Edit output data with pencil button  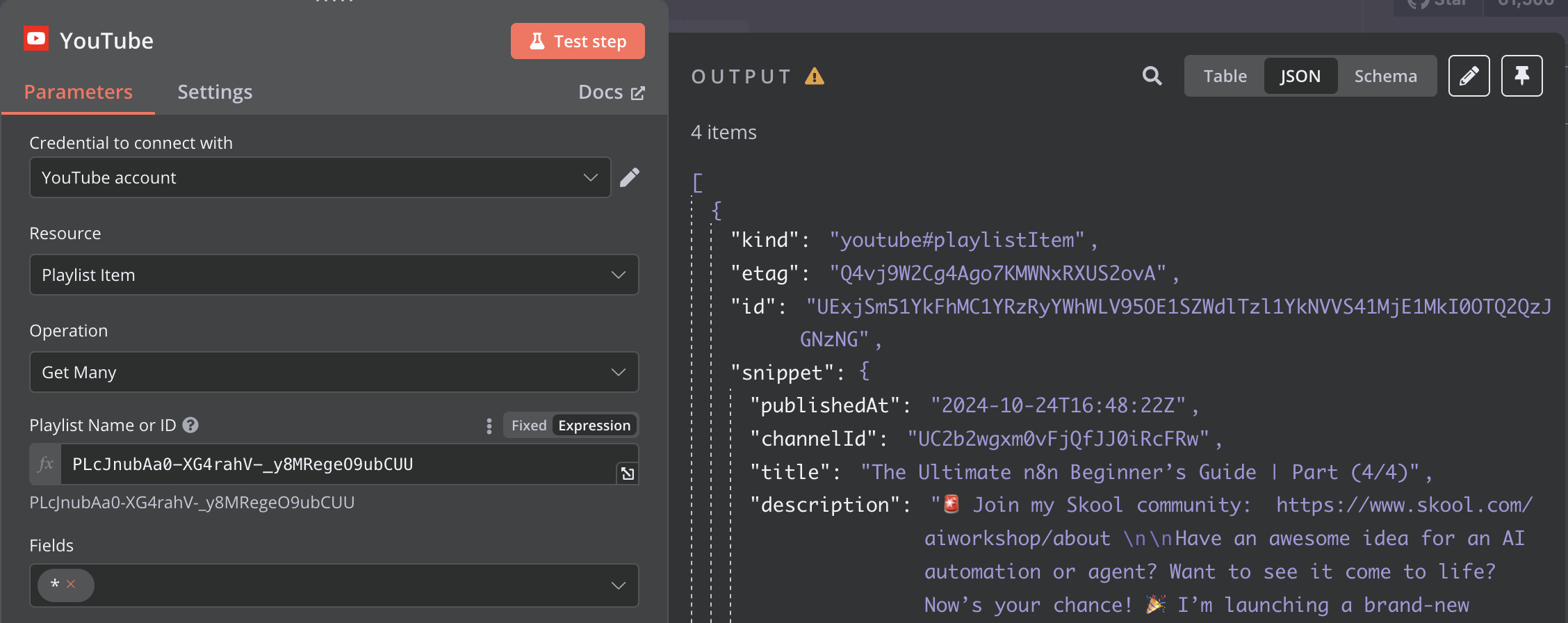point(1469,76)
